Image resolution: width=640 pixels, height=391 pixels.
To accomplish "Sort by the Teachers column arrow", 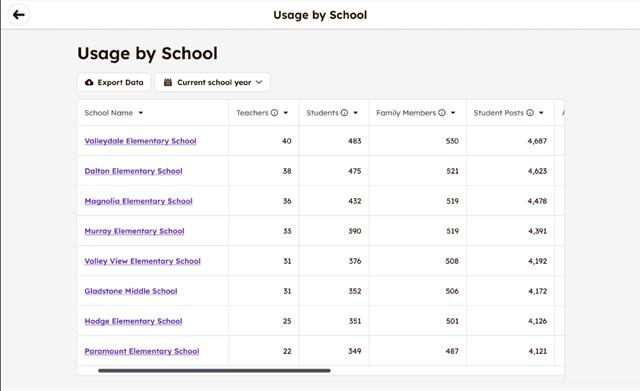I will (x=286, y=113).
